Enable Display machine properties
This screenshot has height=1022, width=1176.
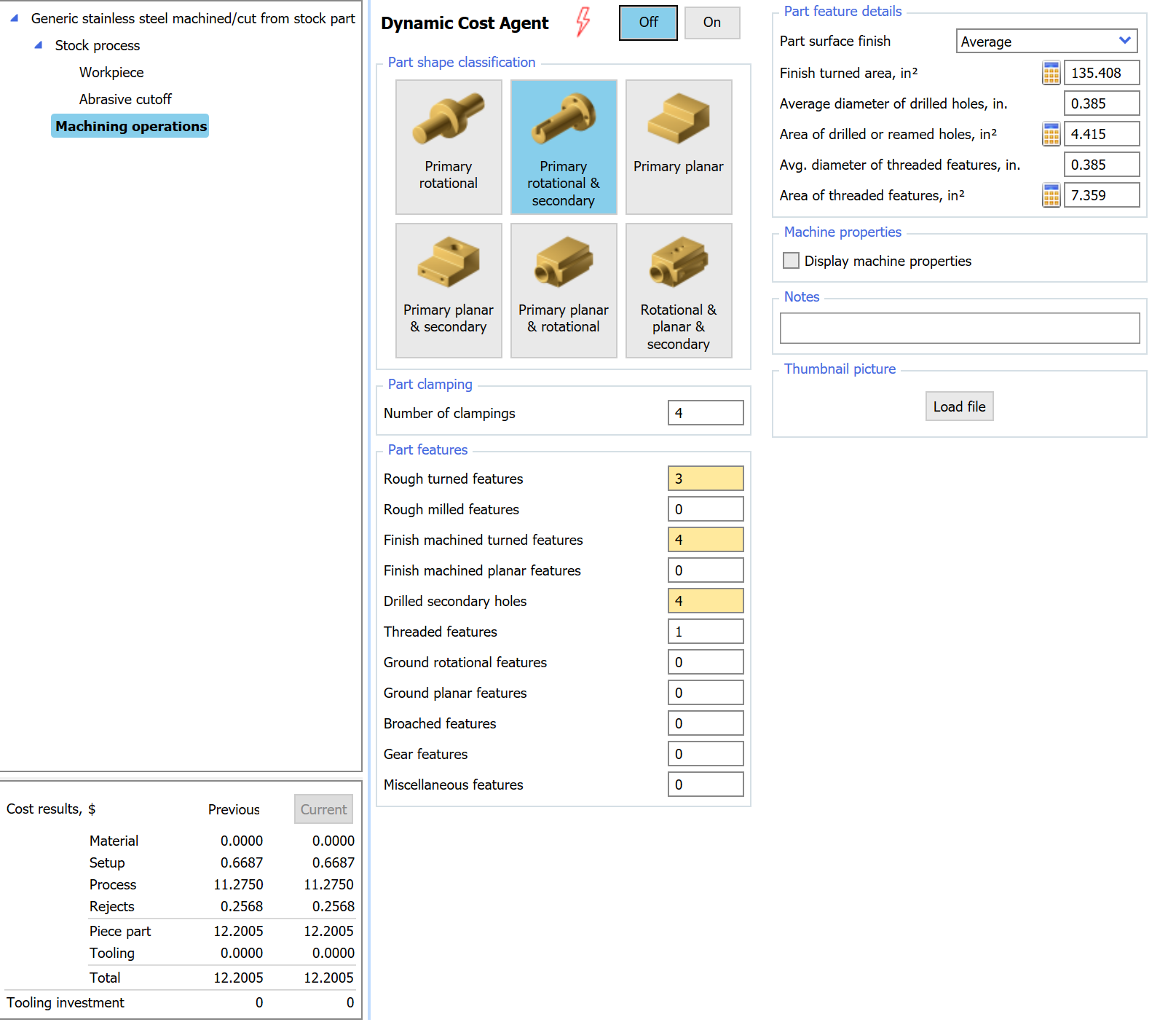coord(791,260)
